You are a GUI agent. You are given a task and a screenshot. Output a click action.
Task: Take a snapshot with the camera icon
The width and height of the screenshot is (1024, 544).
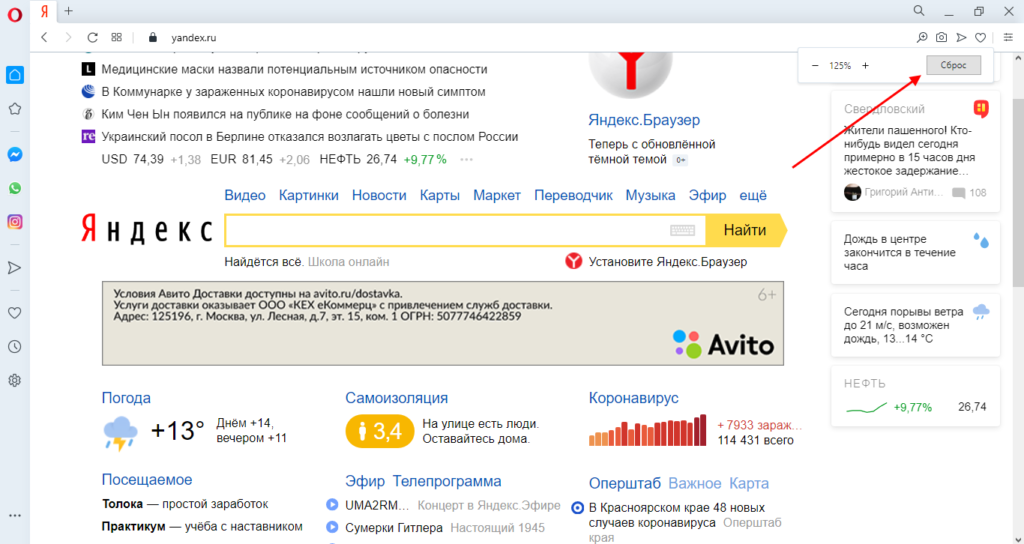(941, 37)
